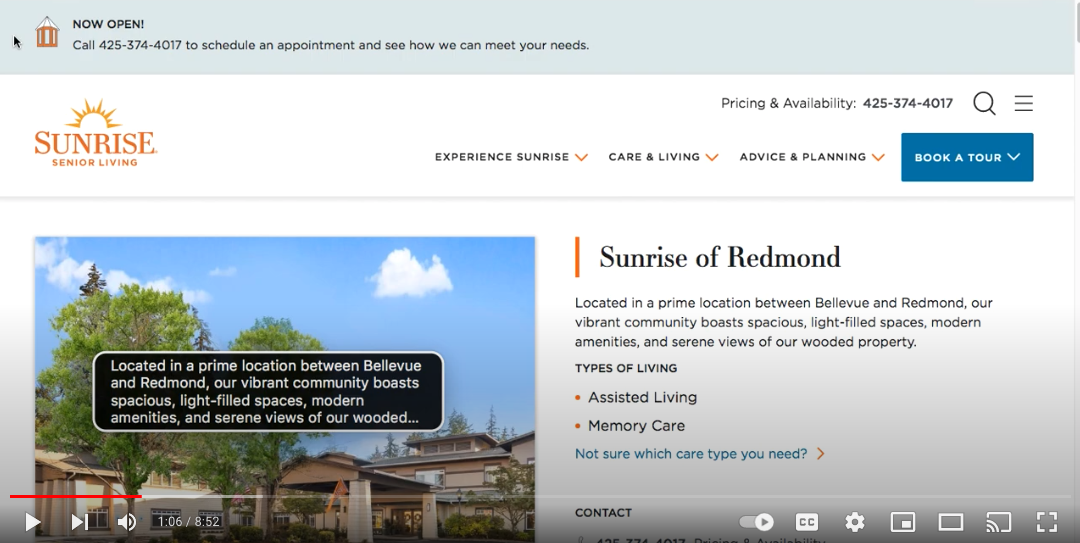Viewport: 1080px width, 543px height.
Task: Turn on closed captions
Action: point(807,522)
